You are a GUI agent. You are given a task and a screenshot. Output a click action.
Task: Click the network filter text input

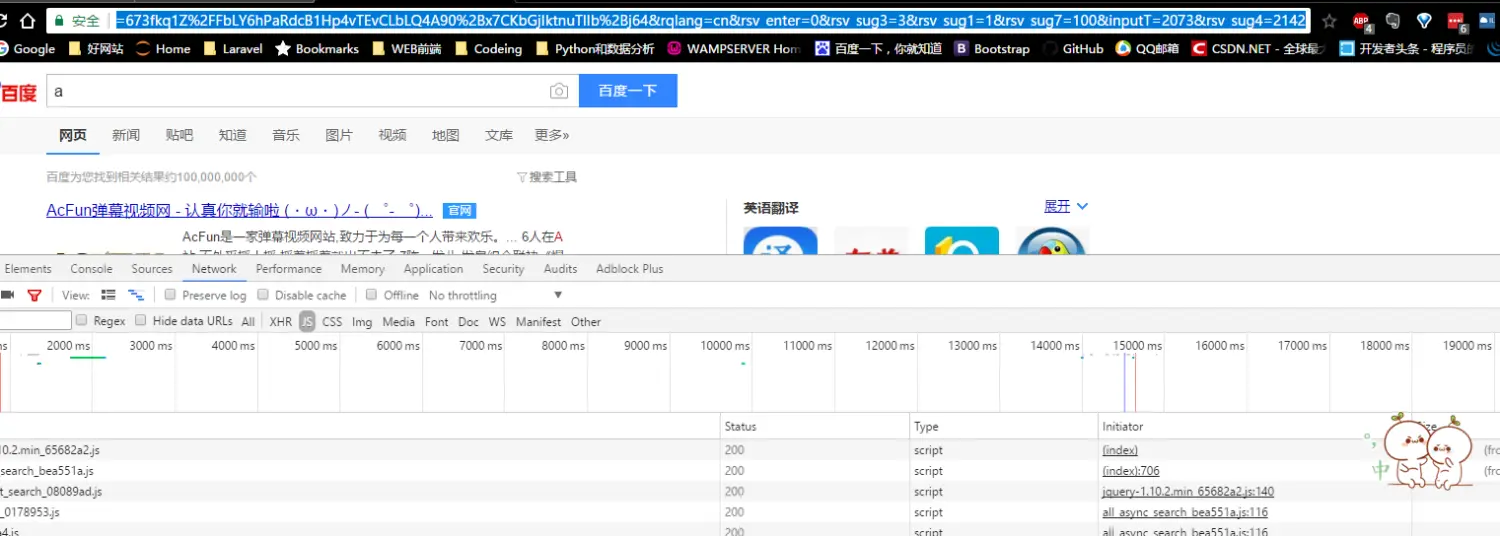click(36, 321)
